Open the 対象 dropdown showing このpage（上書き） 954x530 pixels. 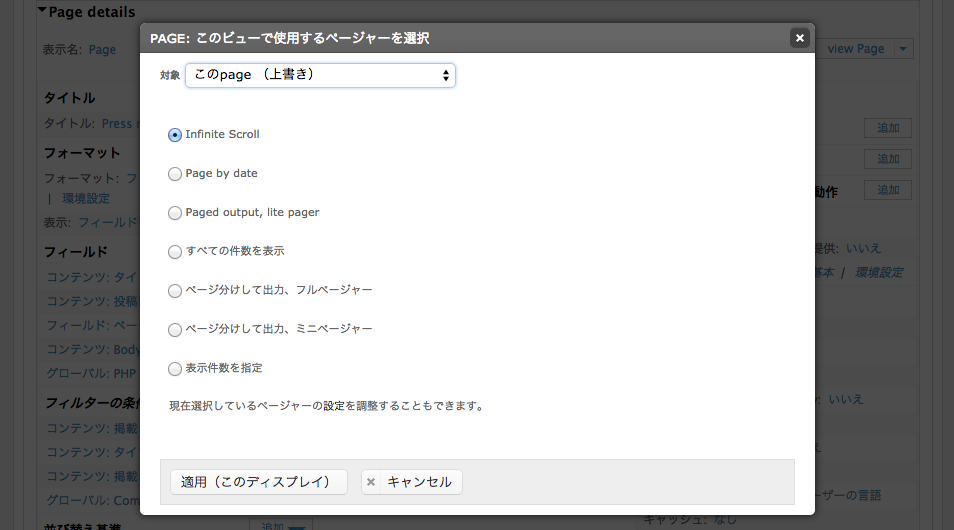coord(320,75)
